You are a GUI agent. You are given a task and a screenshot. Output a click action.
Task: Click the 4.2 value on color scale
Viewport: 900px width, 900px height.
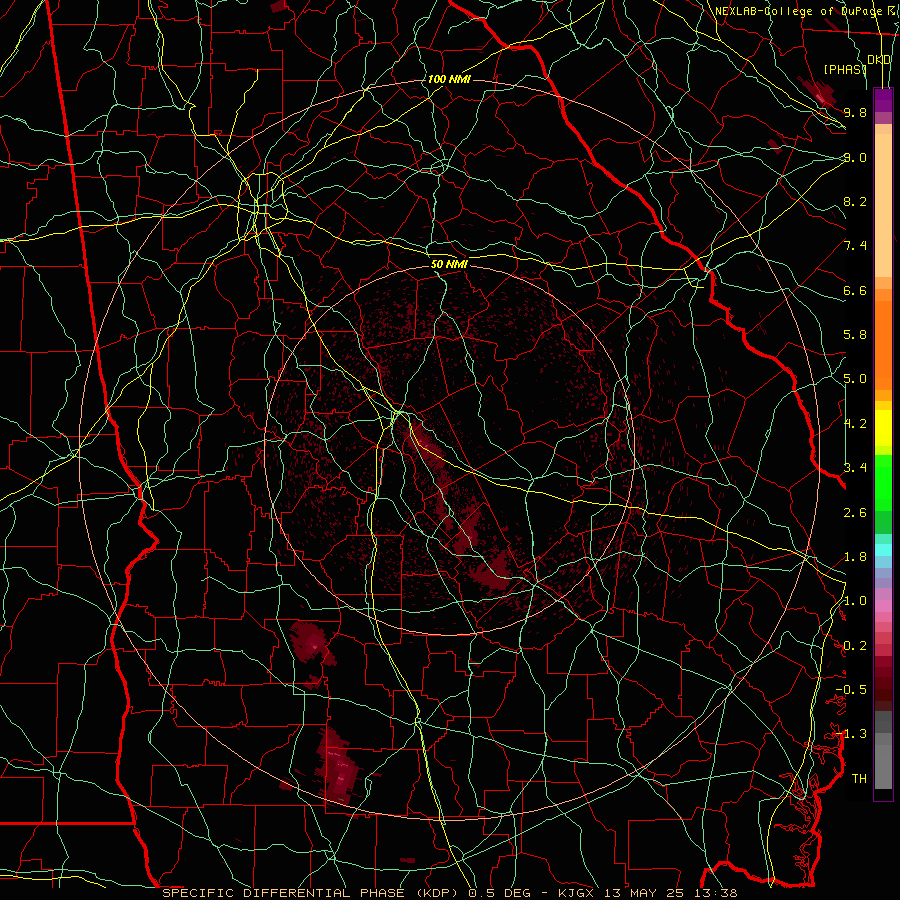(x=855, y=424)
